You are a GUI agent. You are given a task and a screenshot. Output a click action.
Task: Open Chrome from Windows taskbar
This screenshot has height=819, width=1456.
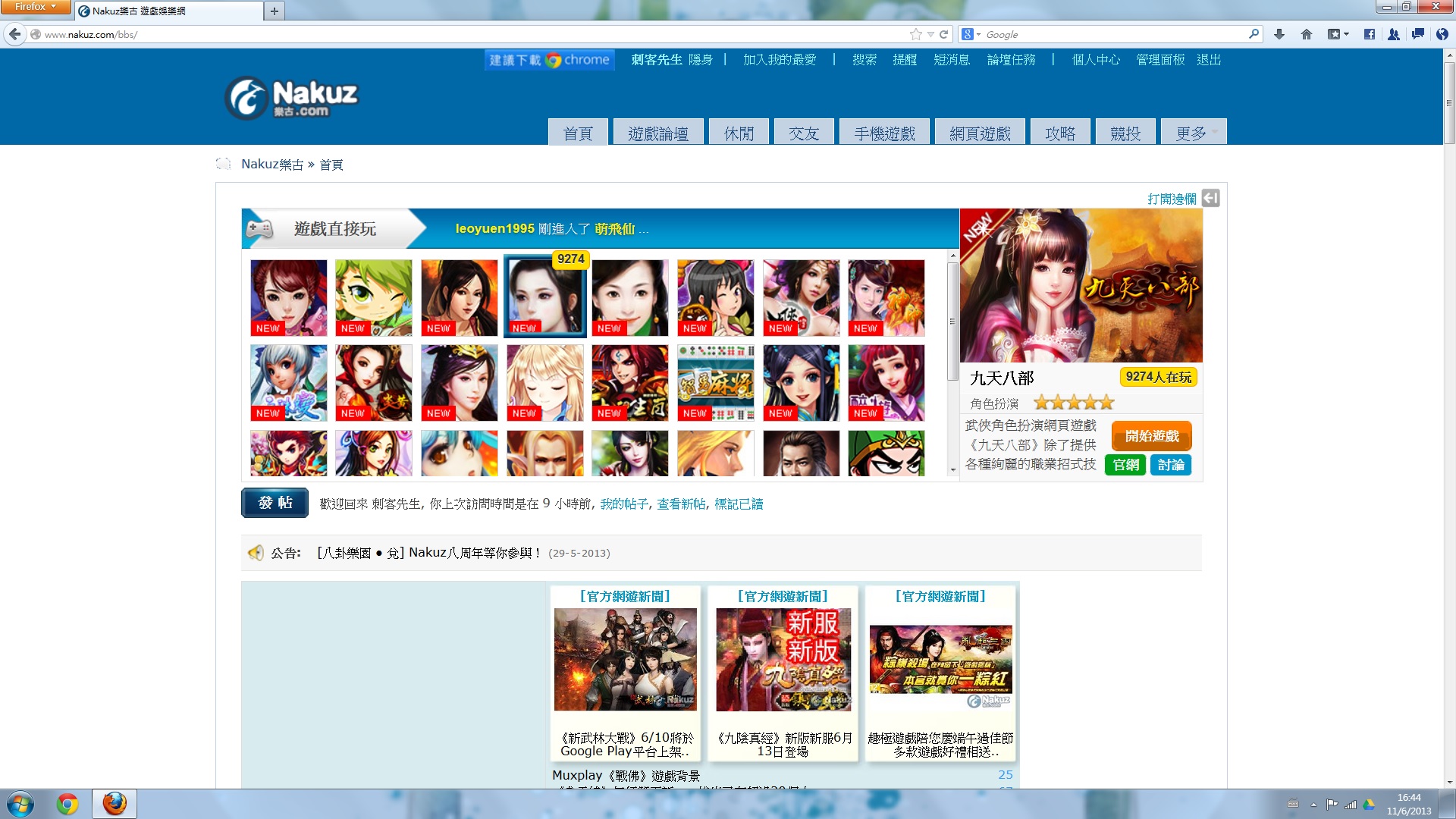coord(67,804)
